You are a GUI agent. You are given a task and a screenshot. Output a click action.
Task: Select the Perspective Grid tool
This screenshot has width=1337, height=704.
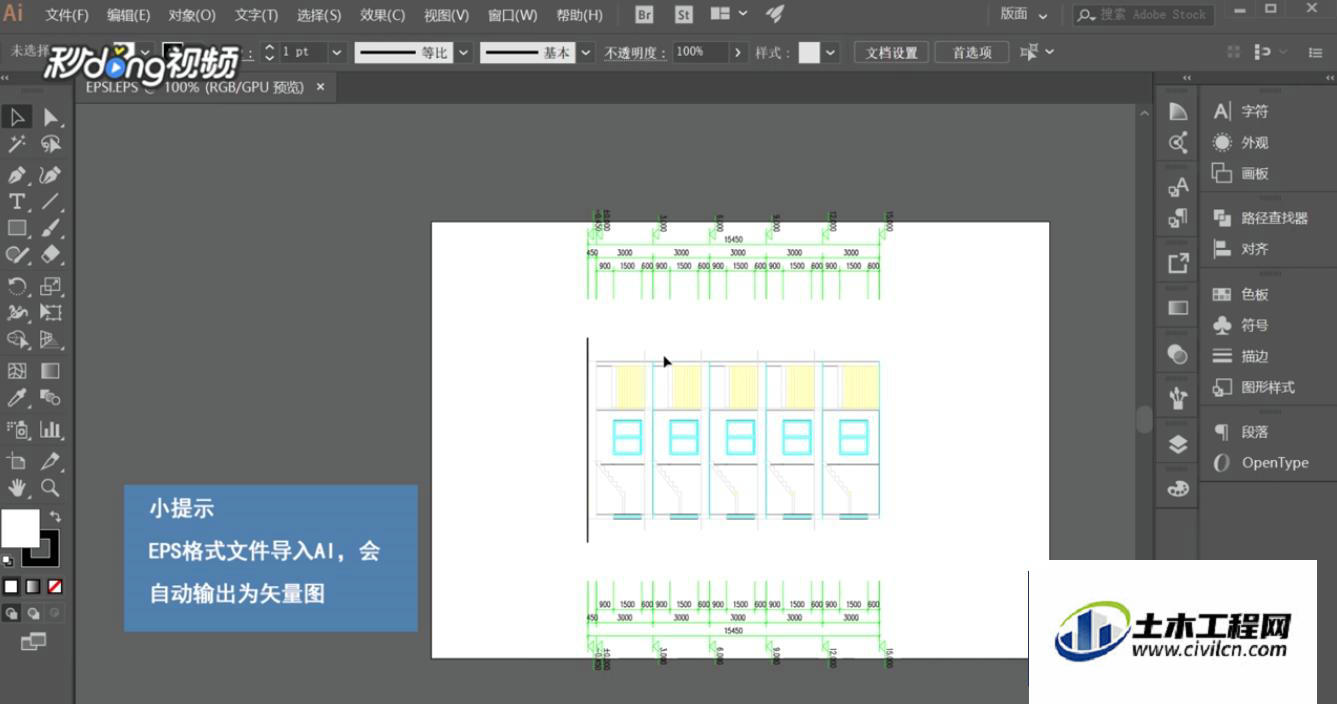(x=51, y=341)
